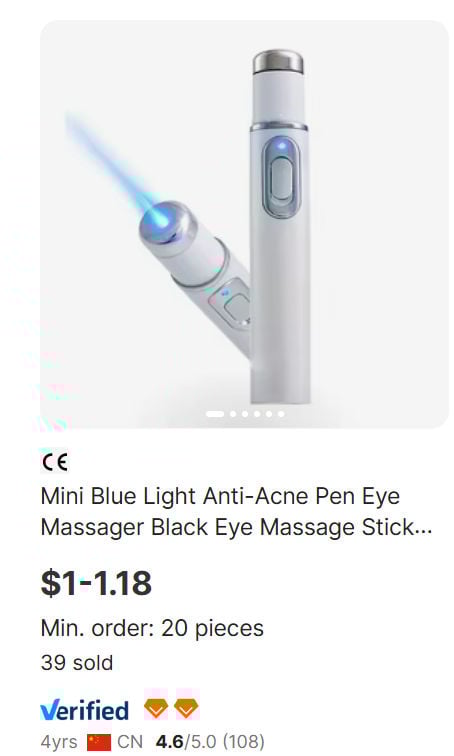Image resolution: width=454 pixels, height=756 pixels.
Task: Click the CN country code label
Action: 130,742
